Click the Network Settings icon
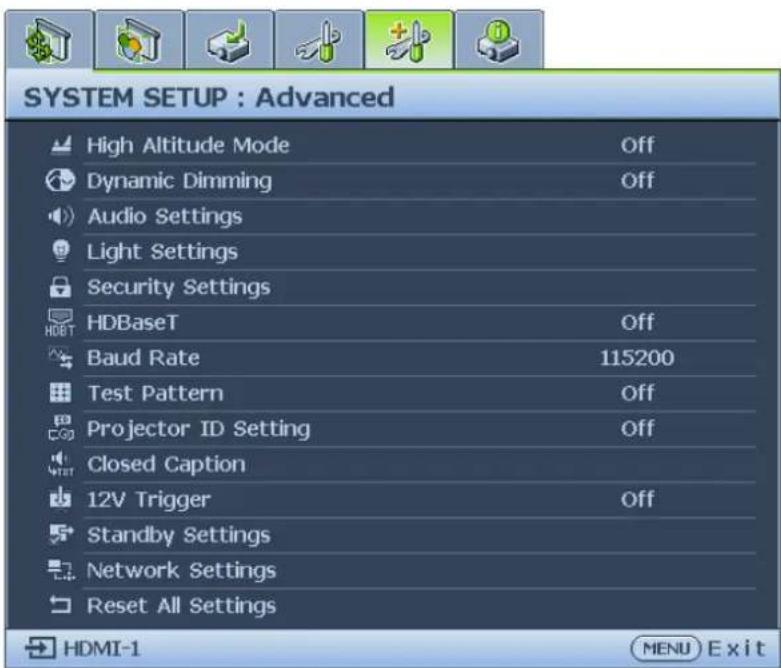This screenshot has width=781, height=668. (x=61, y=570)
